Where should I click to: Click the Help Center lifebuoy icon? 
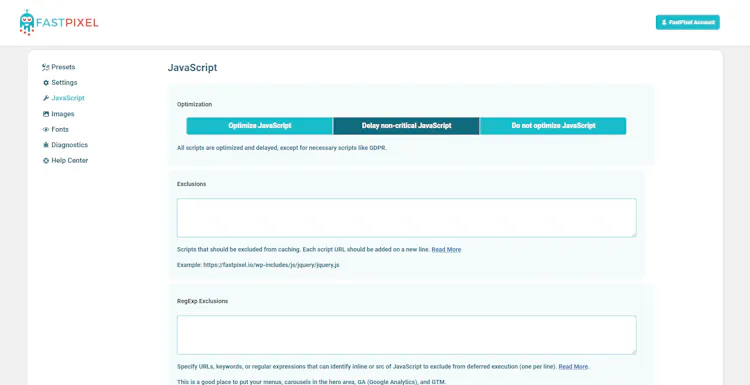point(46,161)
